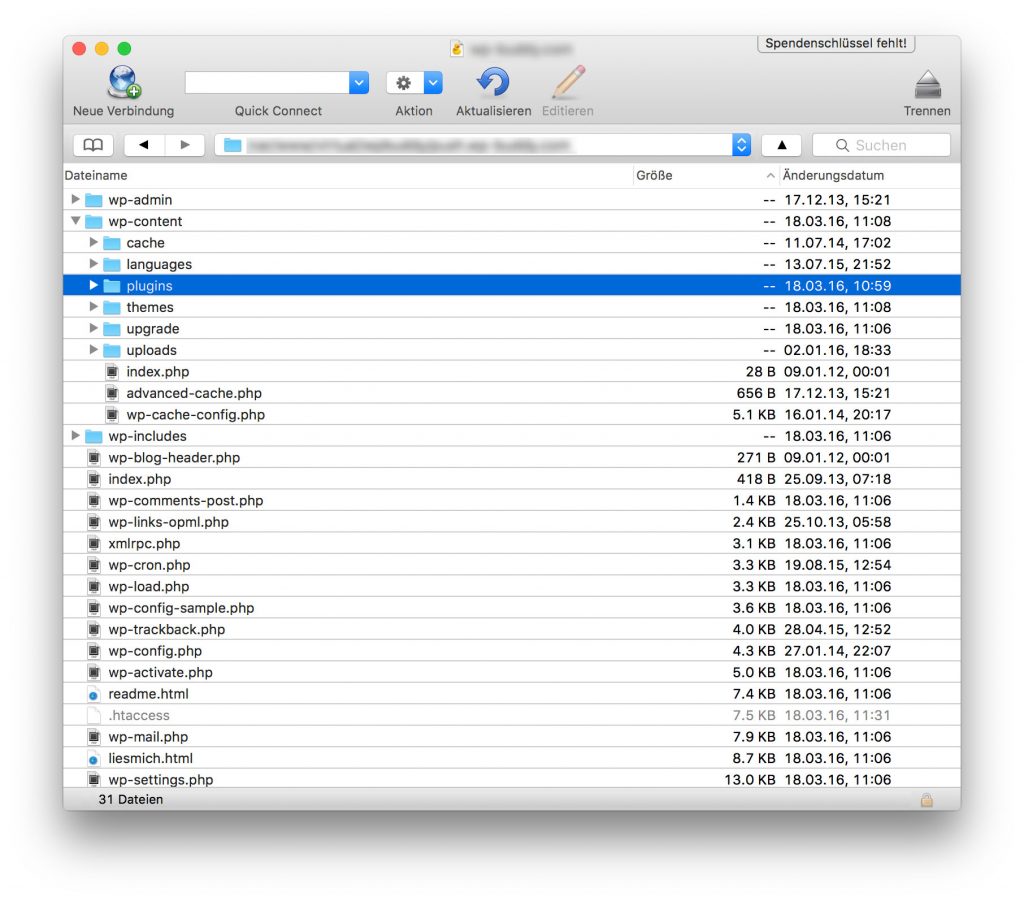Sort by Dateiname column header
This screenshot has width=1024, height=901.
96,176
